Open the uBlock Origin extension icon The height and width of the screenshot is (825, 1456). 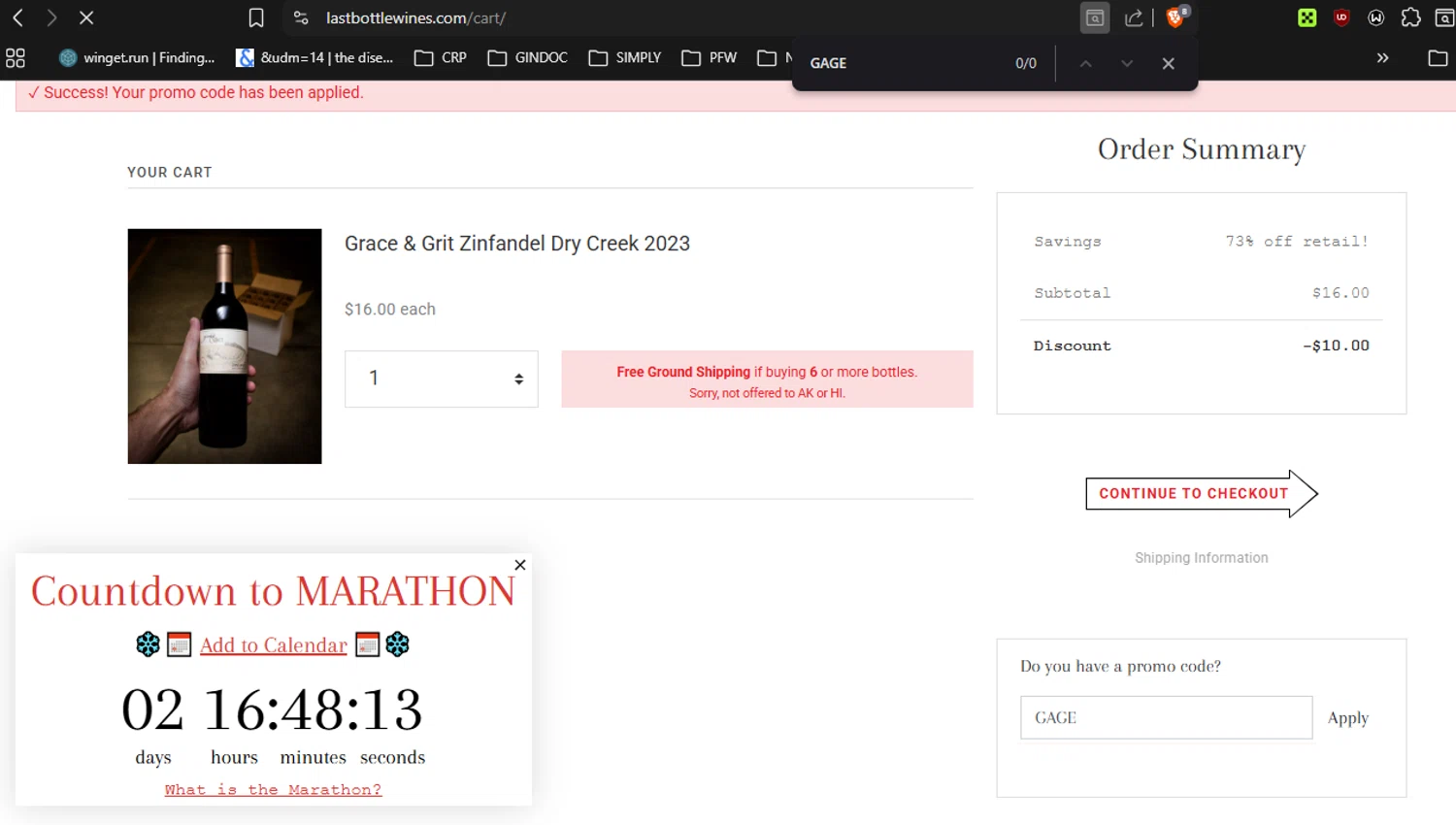click(1341, 17)
